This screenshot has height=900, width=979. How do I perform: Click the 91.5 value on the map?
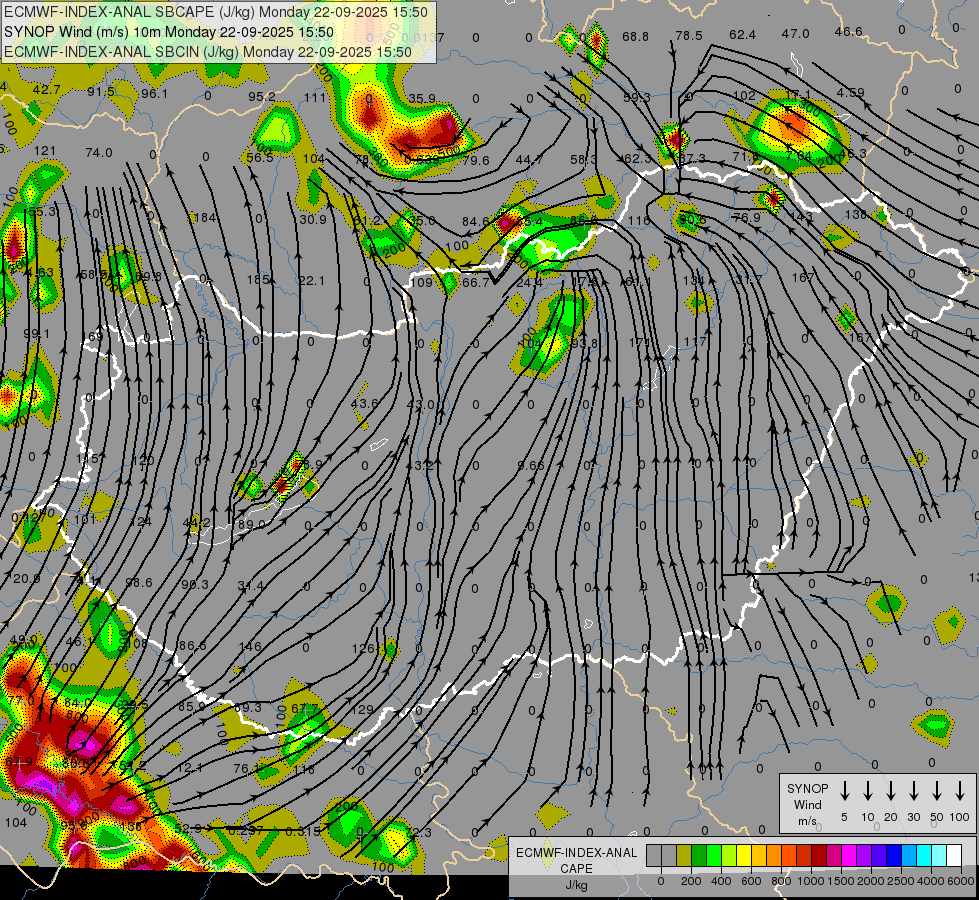pyautogui.click(x=101, y=92)
